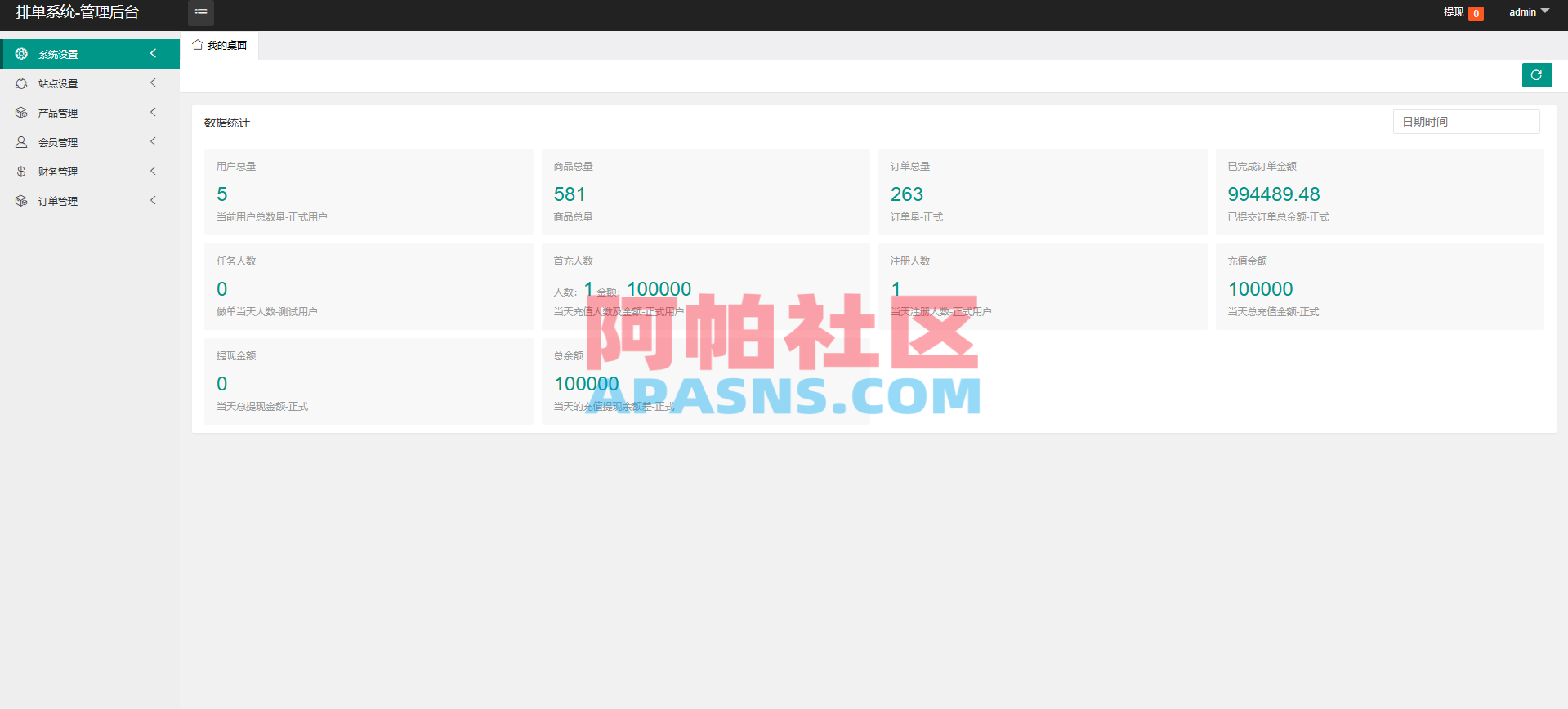Click the 做单当天人数-测试用户 caption
This screenshot has height=709, width=1568.
[266, 312]
